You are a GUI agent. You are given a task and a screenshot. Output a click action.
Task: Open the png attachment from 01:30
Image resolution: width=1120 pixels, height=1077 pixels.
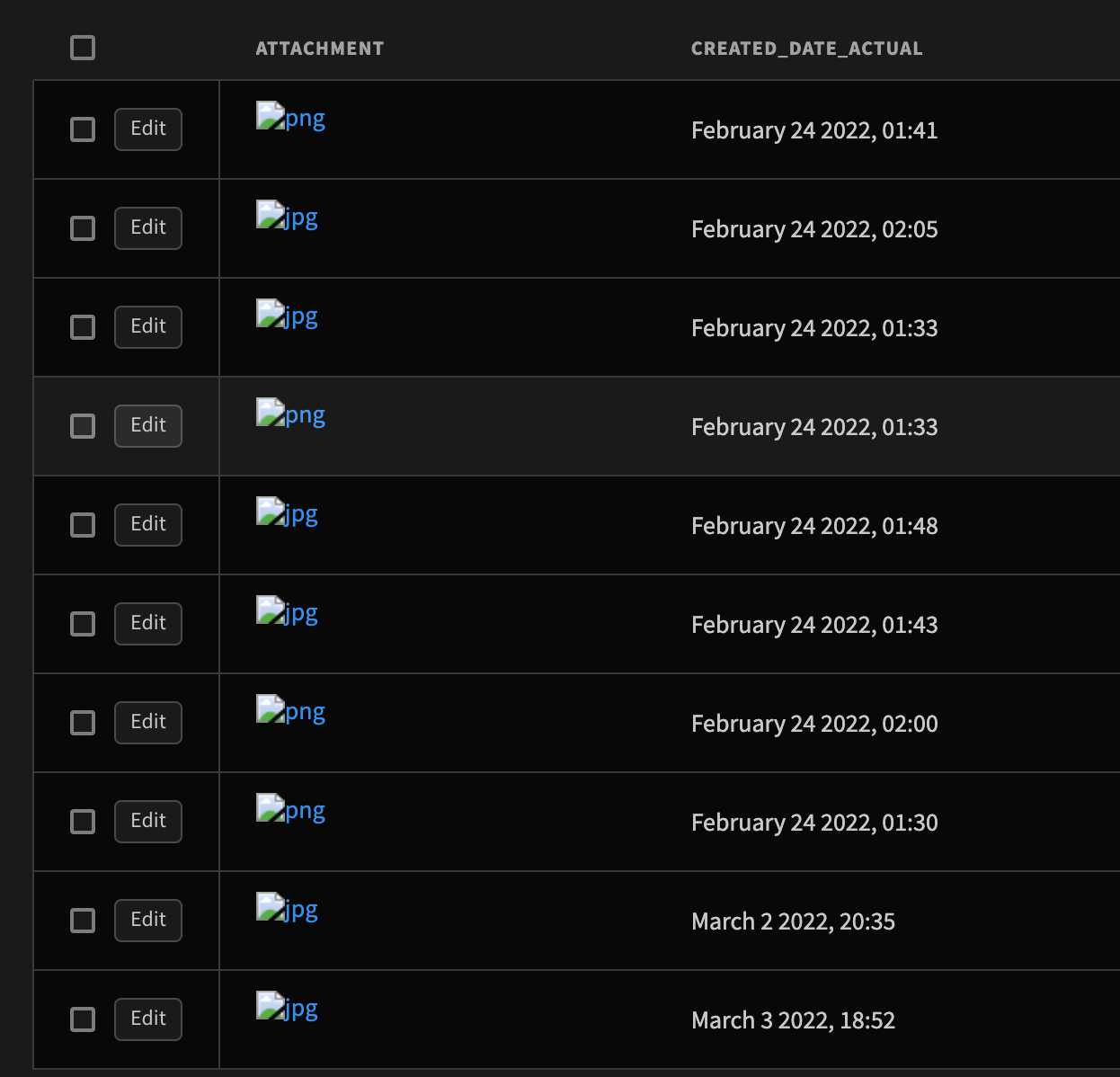(290, 810)
